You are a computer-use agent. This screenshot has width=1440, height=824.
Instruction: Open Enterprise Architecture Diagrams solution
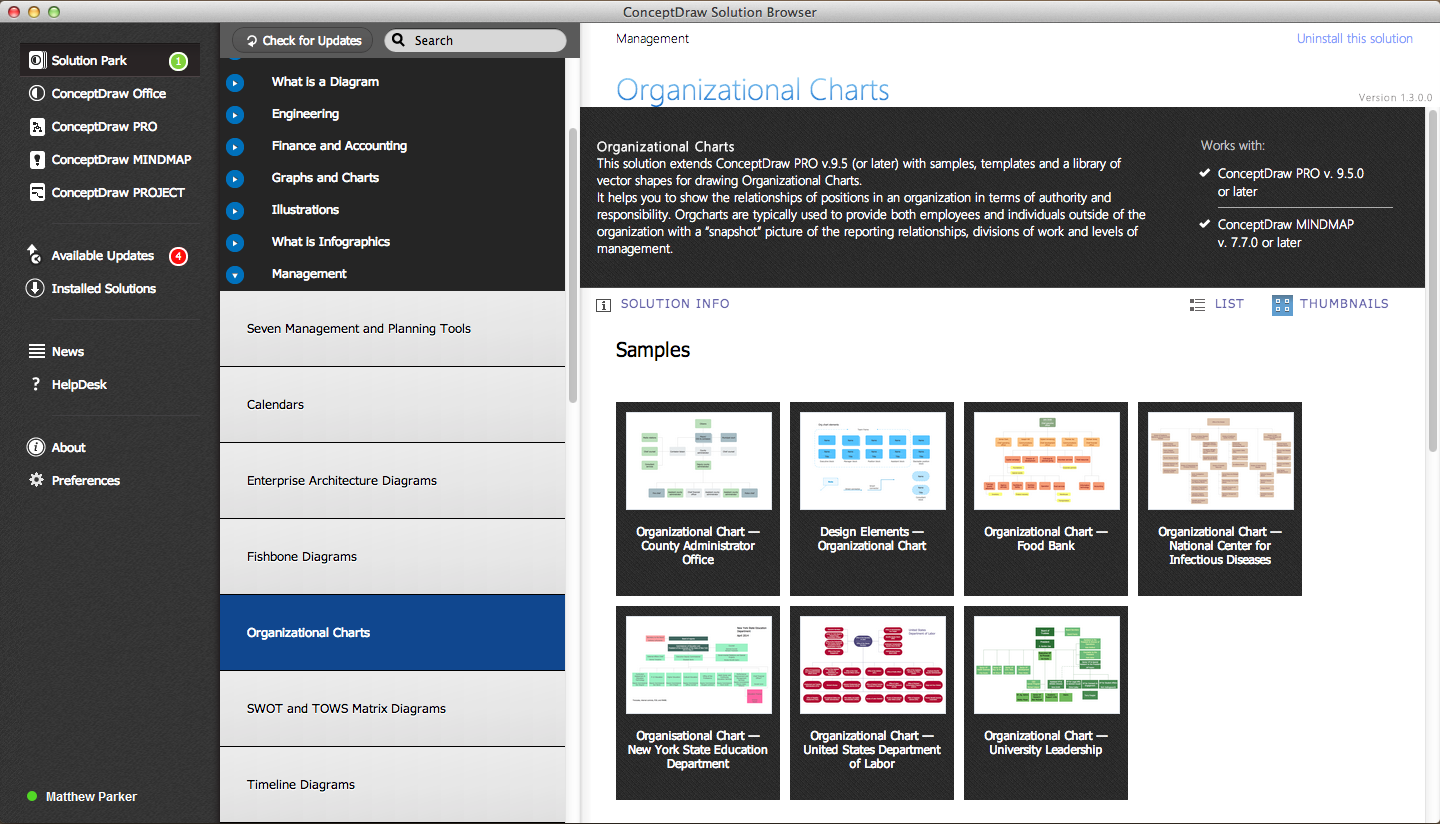(392, 481)
